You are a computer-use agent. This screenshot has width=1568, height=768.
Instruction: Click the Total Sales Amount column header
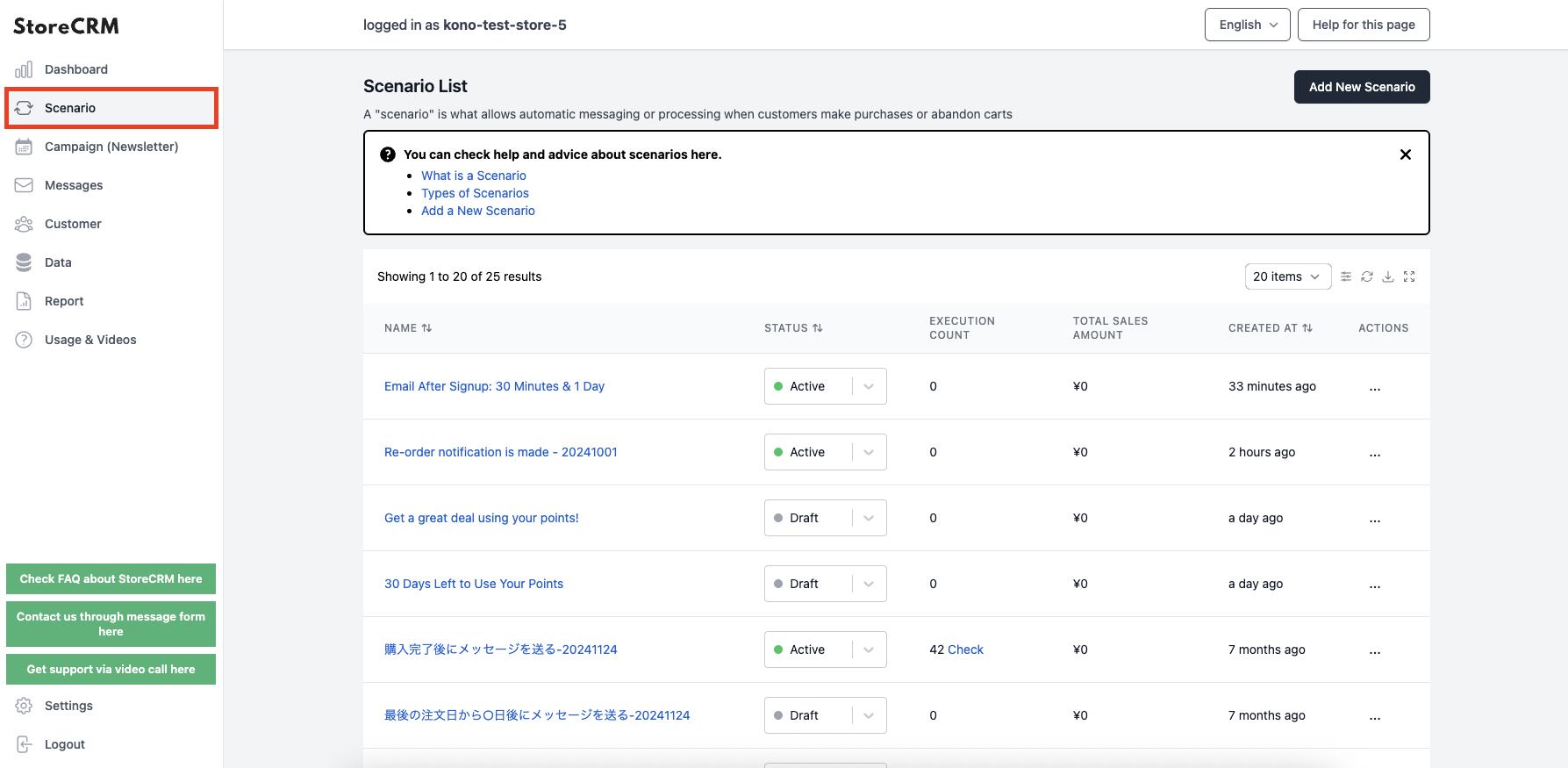click(x=1110, y=328)
